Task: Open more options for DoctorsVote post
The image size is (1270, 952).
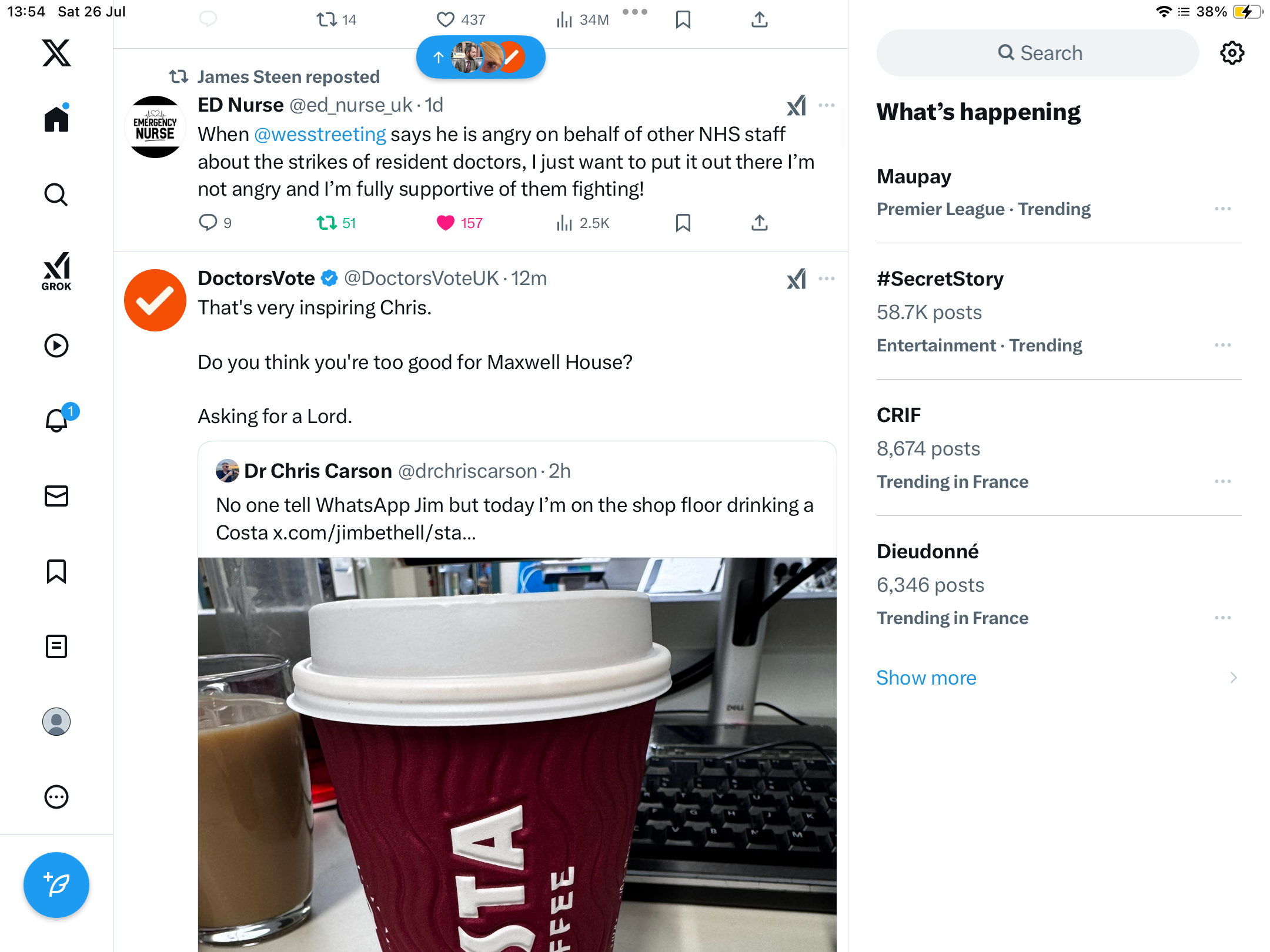Action: pyautogui.click(x=827, y=279)
